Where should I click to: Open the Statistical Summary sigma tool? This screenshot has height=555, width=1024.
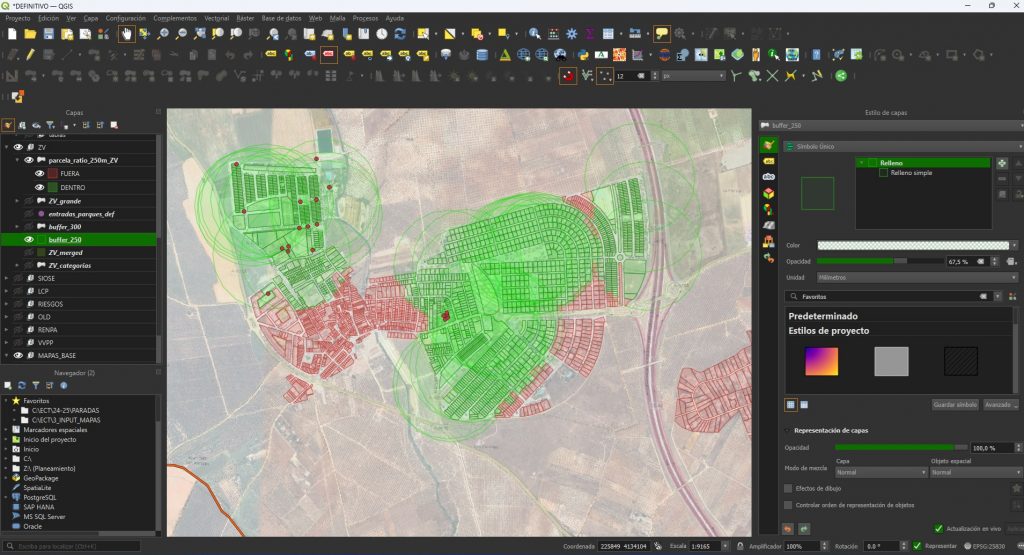(x=591, y=33)
